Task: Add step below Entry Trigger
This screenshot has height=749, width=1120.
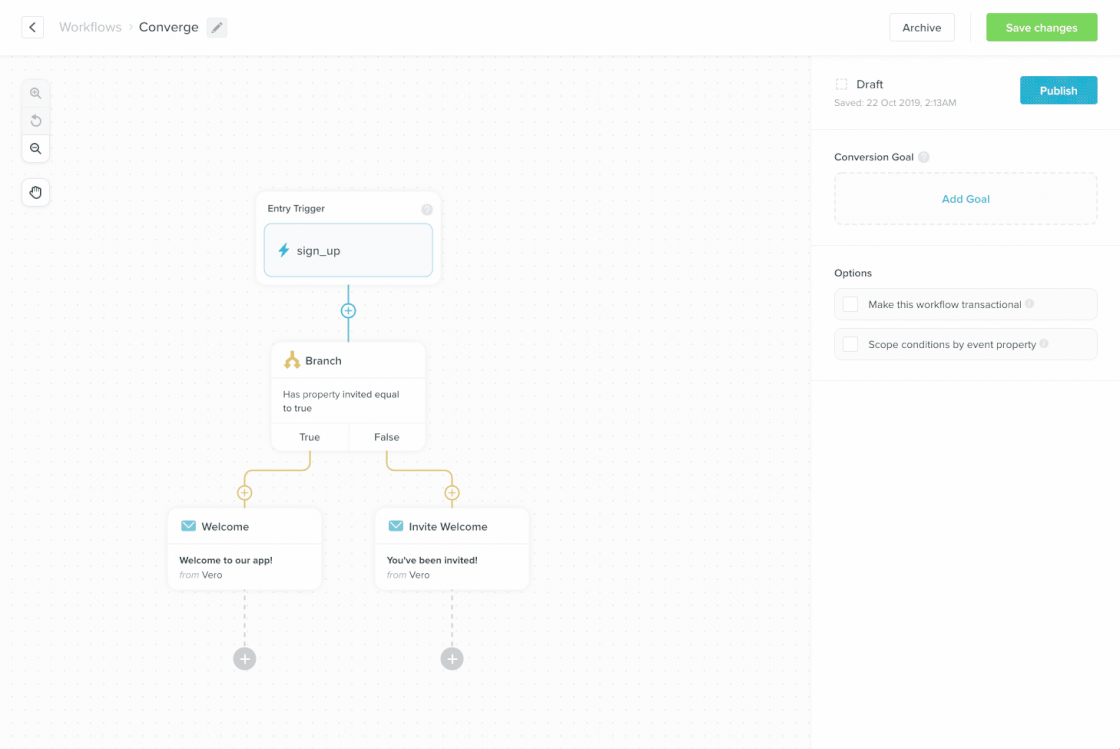Action: 348,310
